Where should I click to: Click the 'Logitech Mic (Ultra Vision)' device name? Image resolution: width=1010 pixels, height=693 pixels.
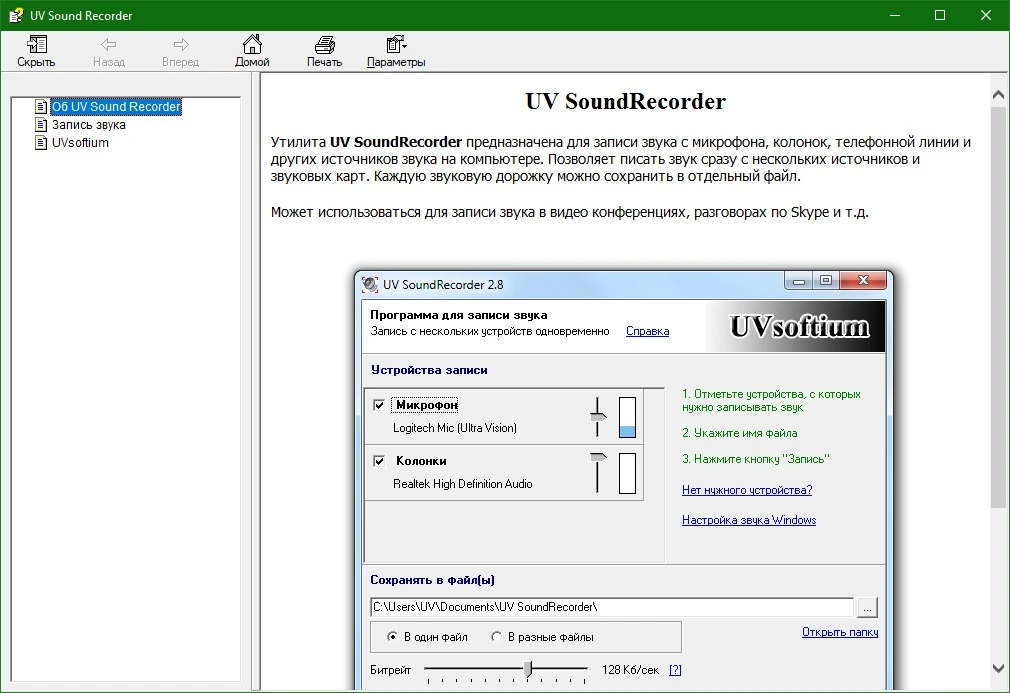click(455, 428)
